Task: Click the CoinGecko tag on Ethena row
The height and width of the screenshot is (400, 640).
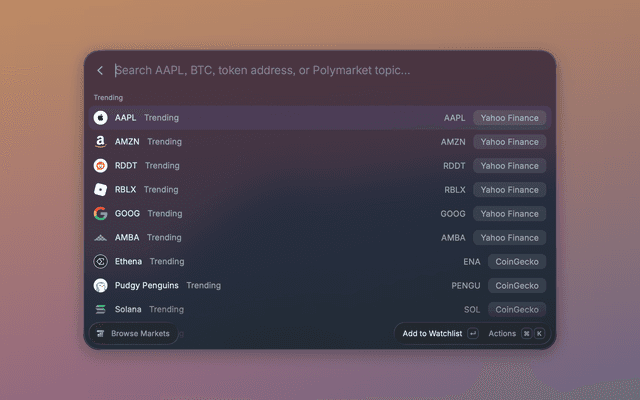Action: click(x=517, y=262)
